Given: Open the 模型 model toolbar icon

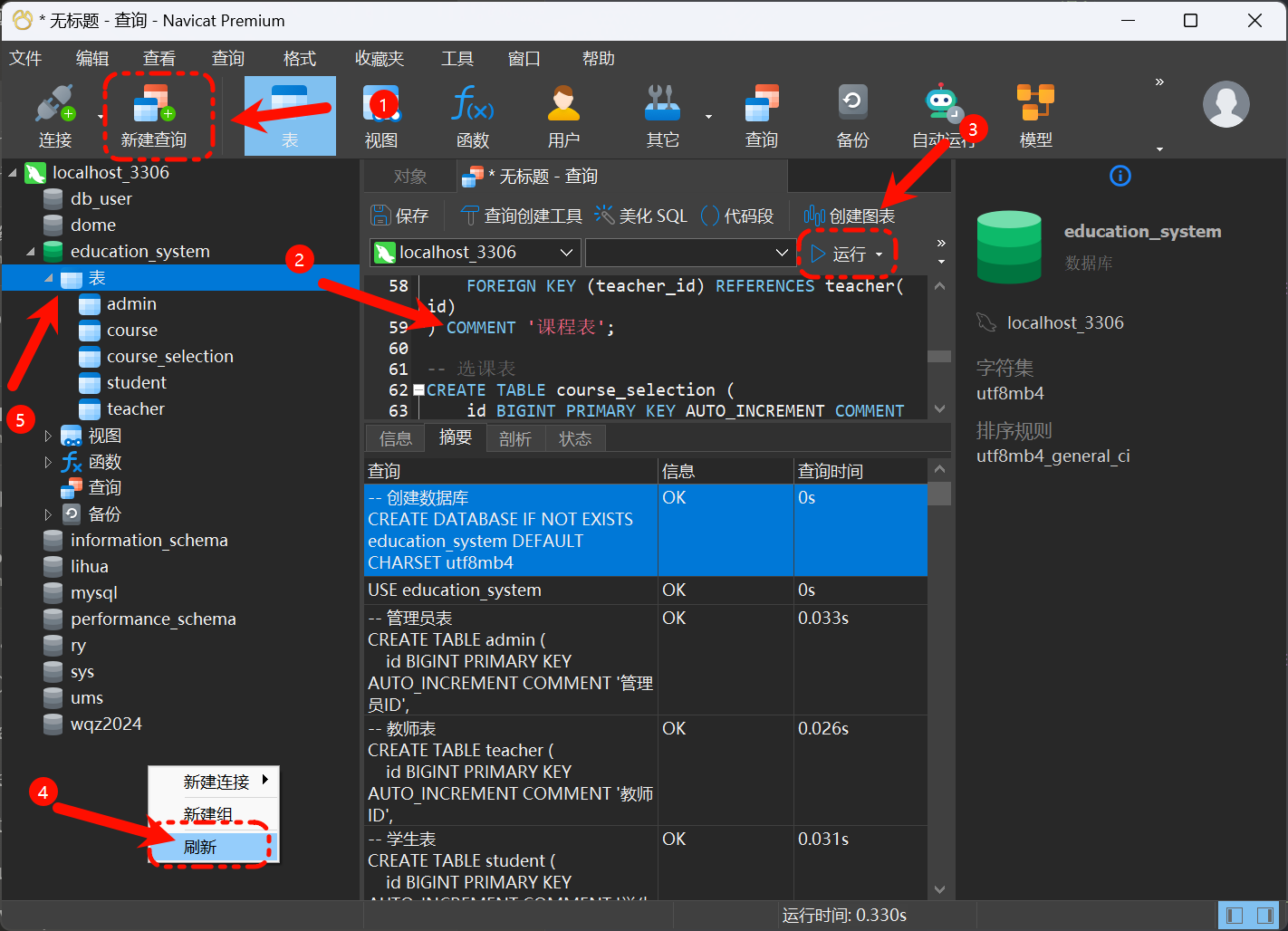Looking at the screenshot, I should click(1035, 116).
